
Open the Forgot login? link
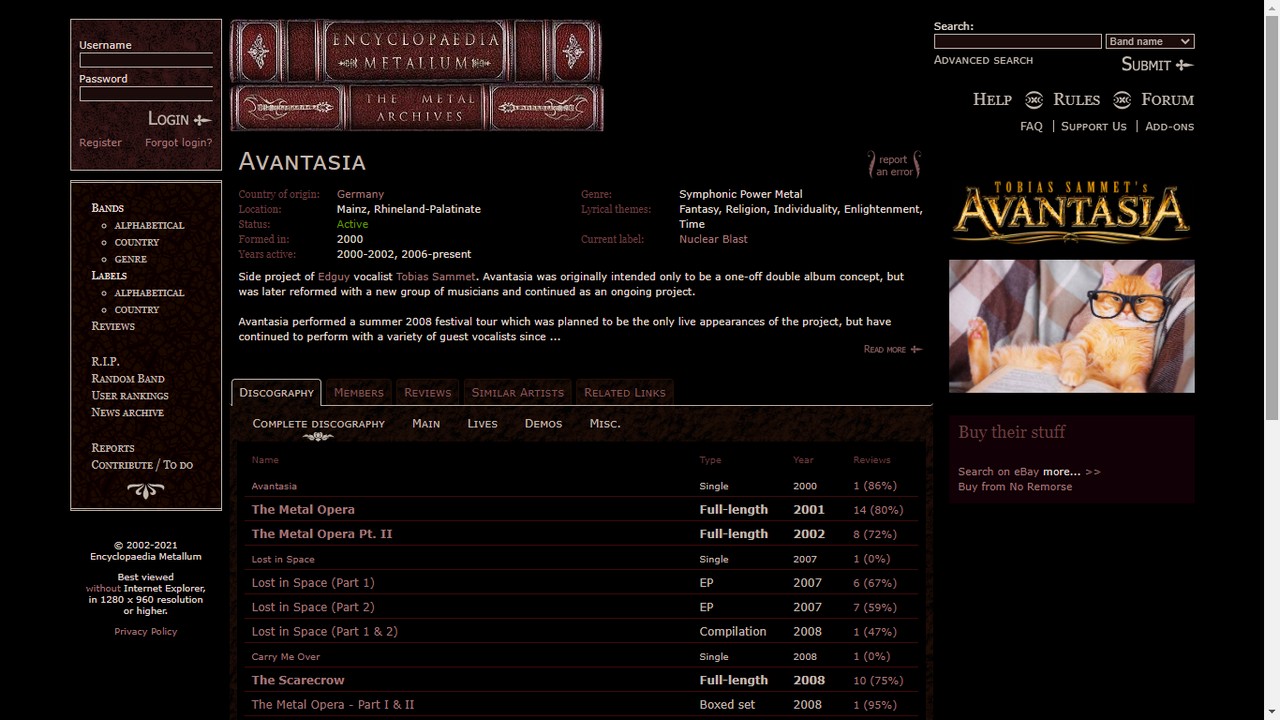178,143
